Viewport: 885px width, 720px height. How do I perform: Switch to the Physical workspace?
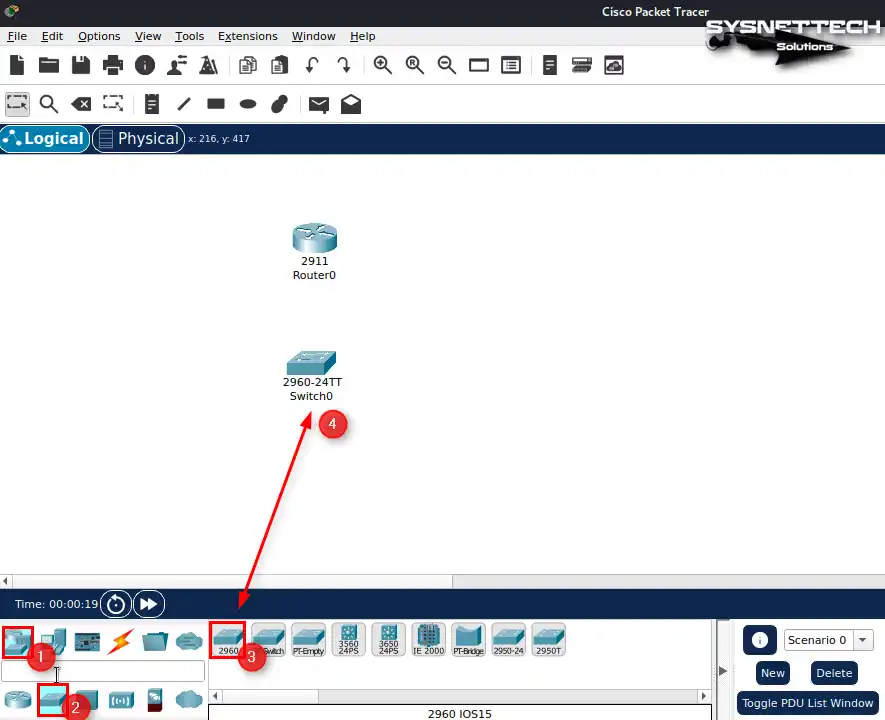point(138,139)
